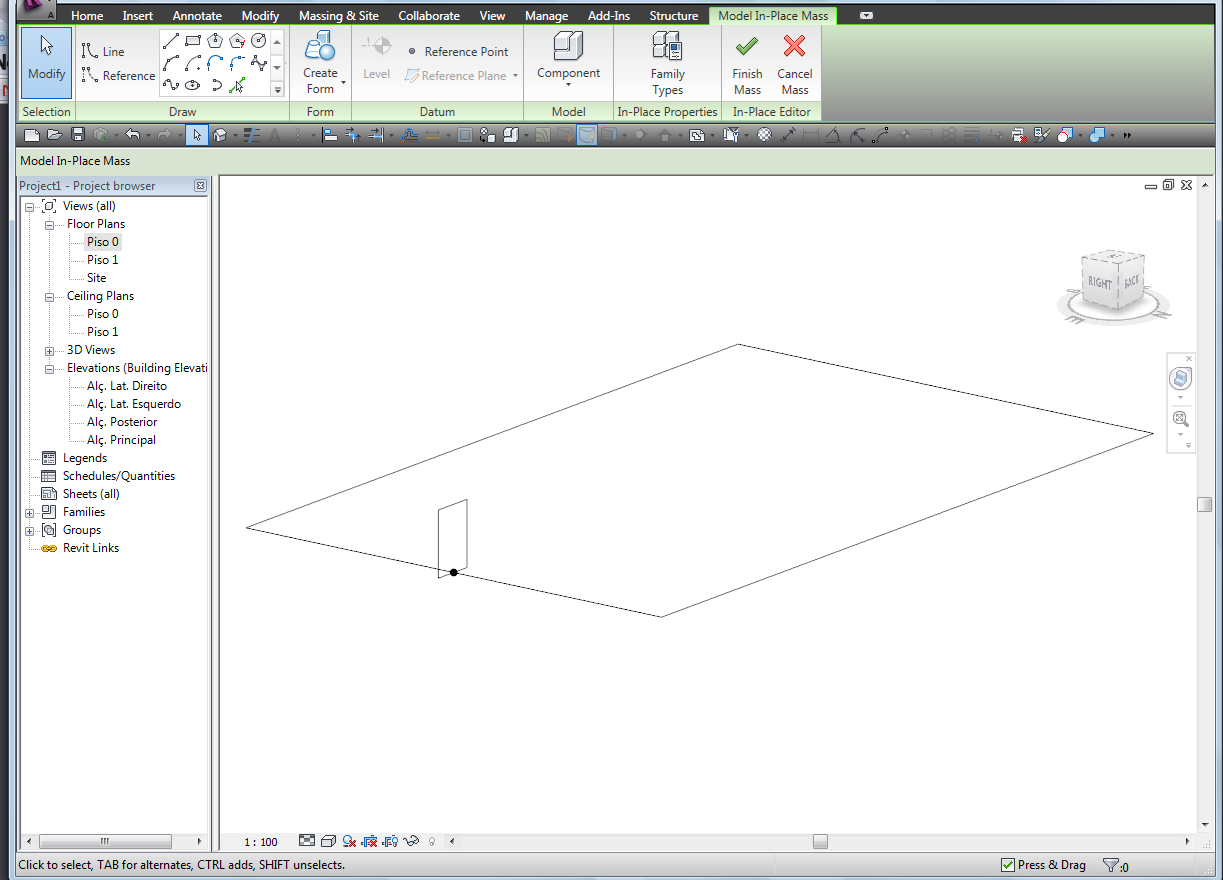
Task: Expand the Families tree node
Action: tap(29, 513)
